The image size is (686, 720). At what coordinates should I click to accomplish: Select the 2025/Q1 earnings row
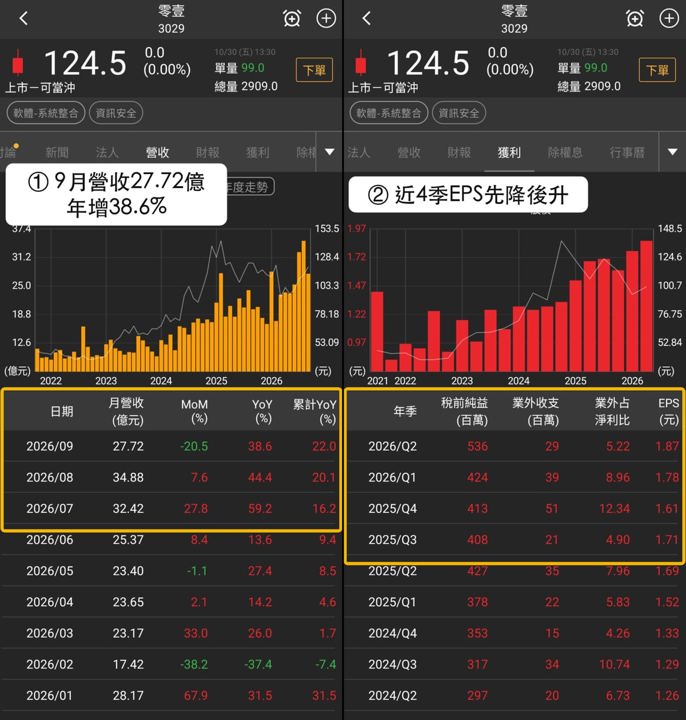515,602
